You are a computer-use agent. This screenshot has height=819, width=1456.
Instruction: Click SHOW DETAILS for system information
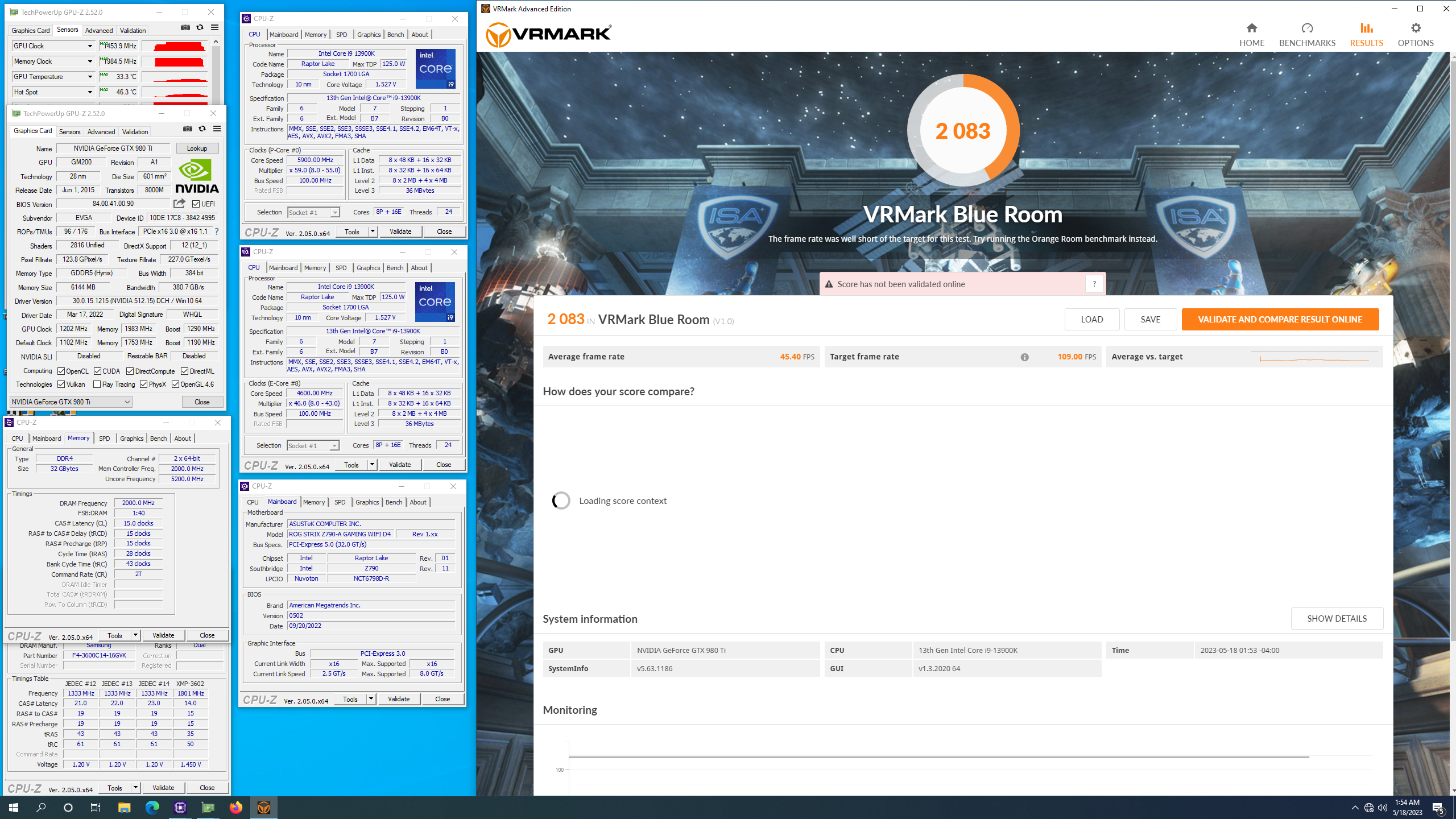click(1337, 618)
